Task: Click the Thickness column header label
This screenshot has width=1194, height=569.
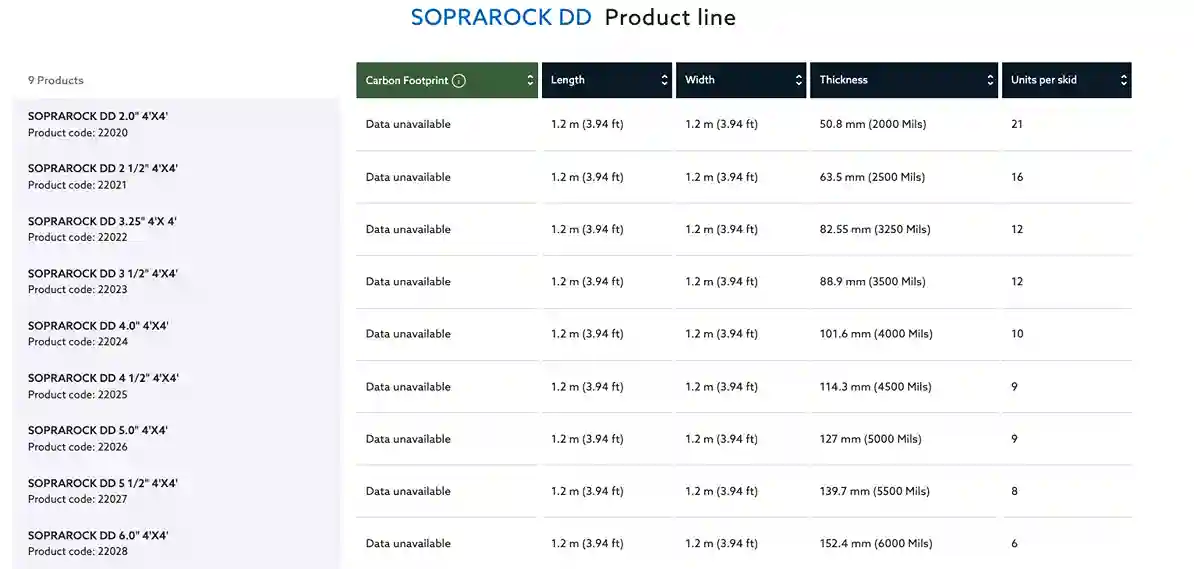Action: click(x=844, y=80)
